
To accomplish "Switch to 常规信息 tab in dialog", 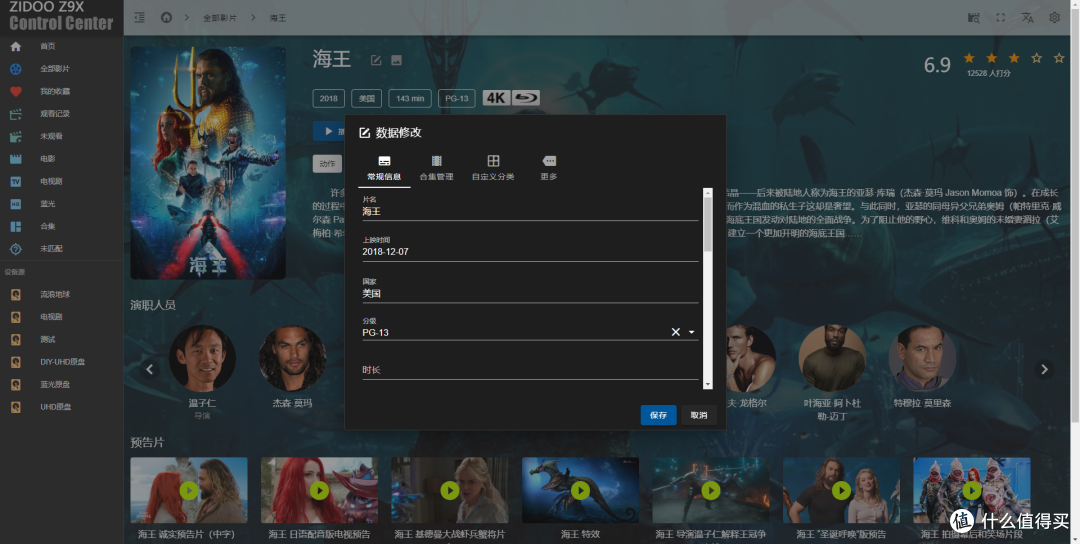I will (x=384, y=168).
